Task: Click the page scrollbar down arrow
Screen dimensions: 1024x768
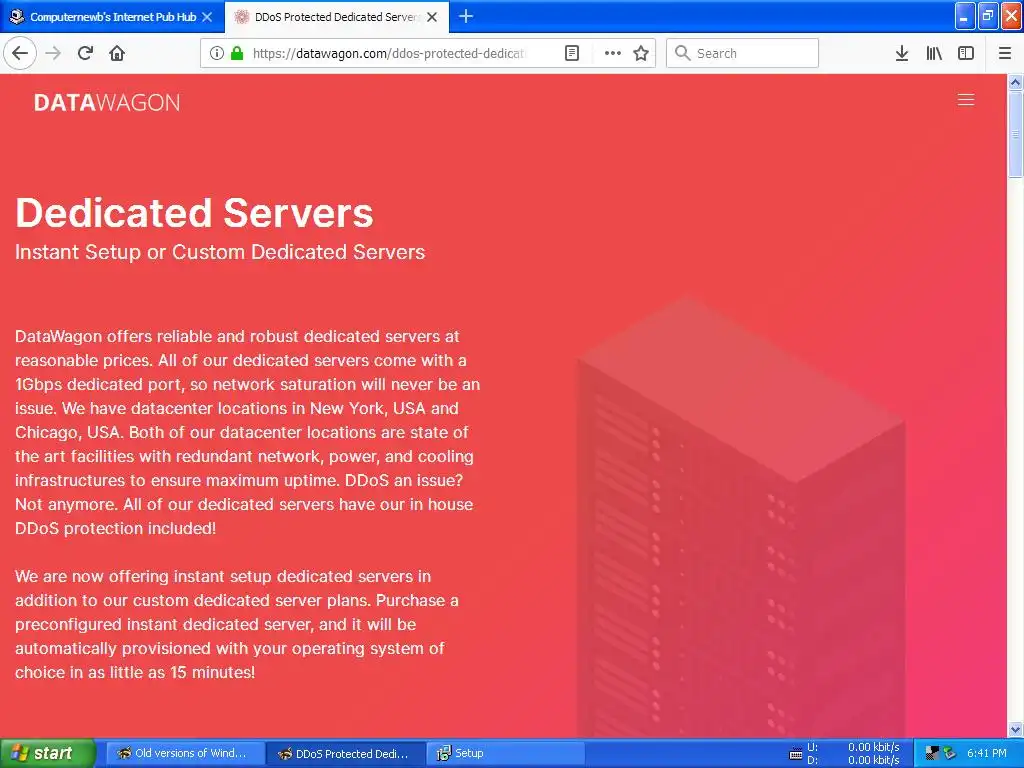Action: click(1015, 729)
